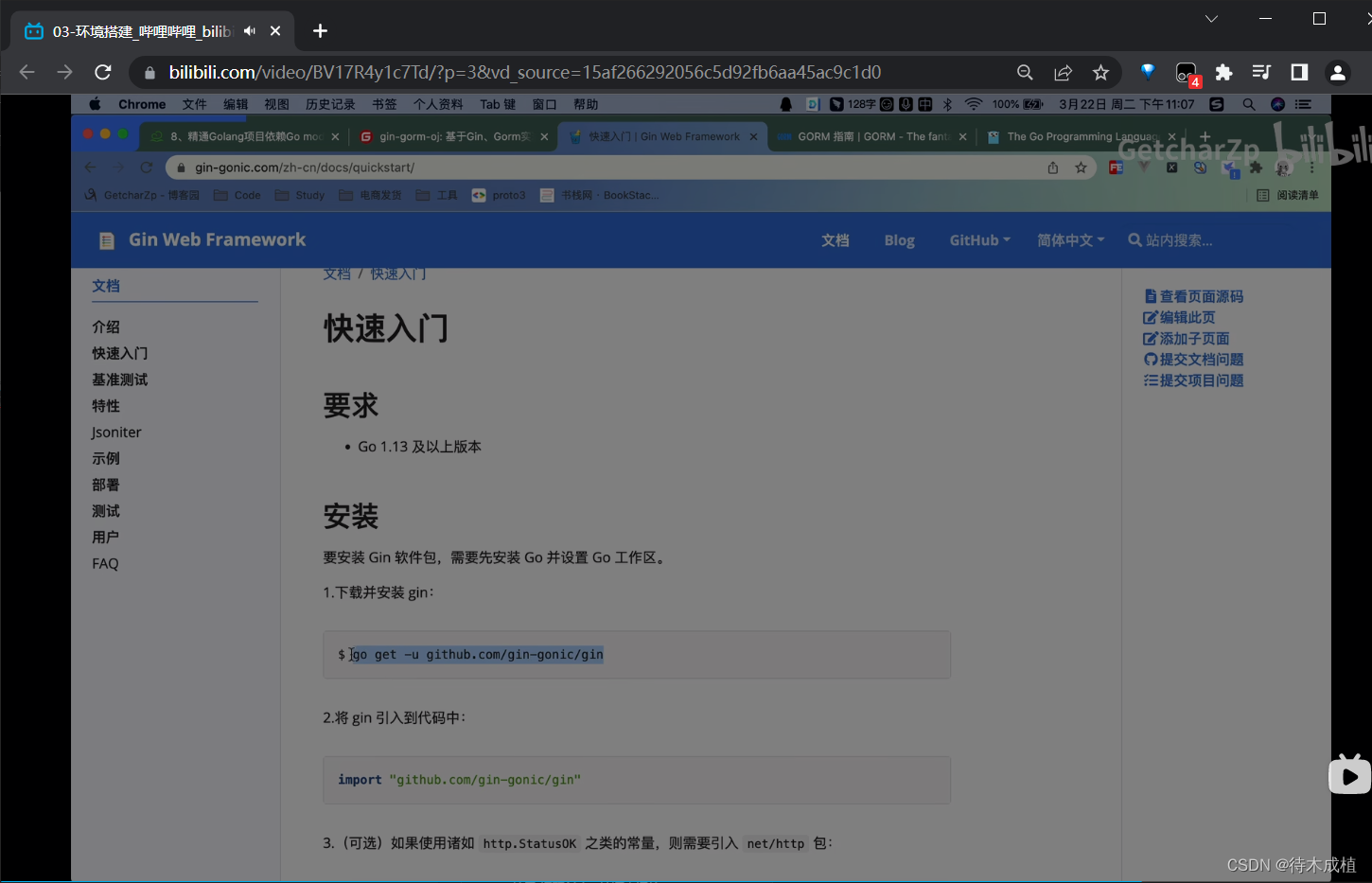This screenshot has width=1372, height=883.
Task: Click the bilibili address bar URL
Action: pos(525,72)
